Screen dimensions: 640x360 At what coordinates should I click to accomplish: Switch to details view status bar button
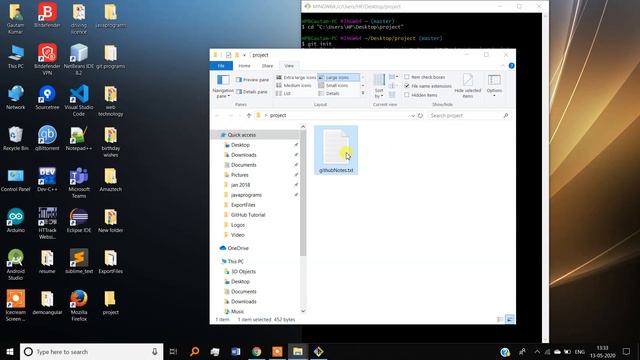click(x=500, y=320)
